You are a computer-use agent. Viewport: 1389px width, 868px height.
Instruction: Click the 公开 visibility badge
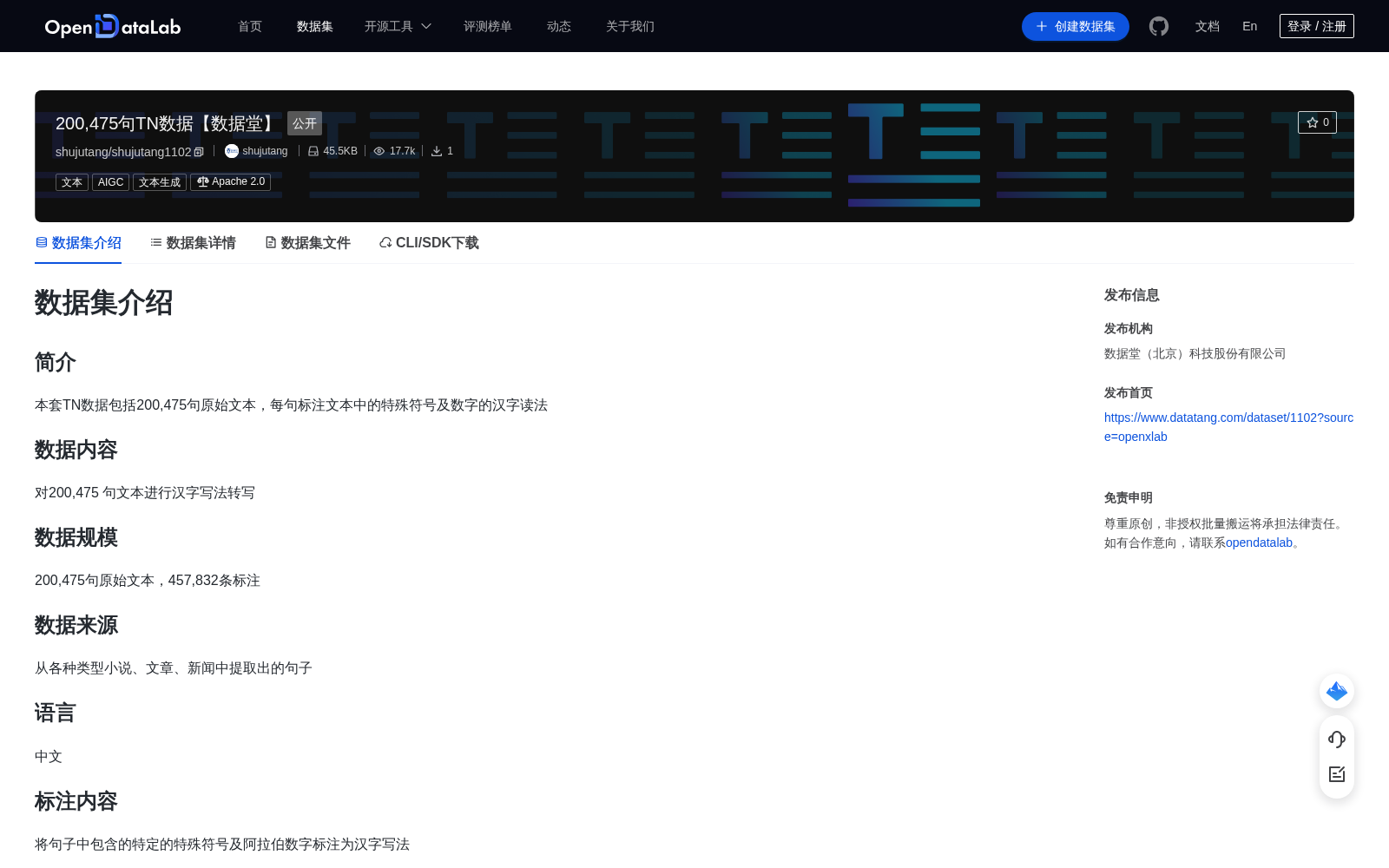point(305,123)
